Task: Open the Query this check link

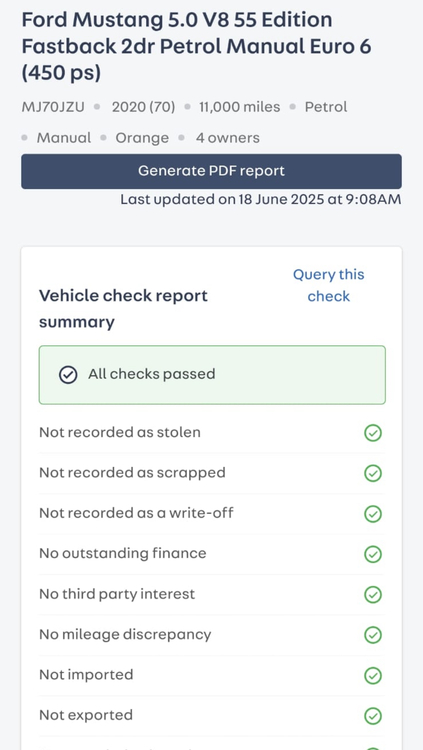Action: tap(328, 286)
